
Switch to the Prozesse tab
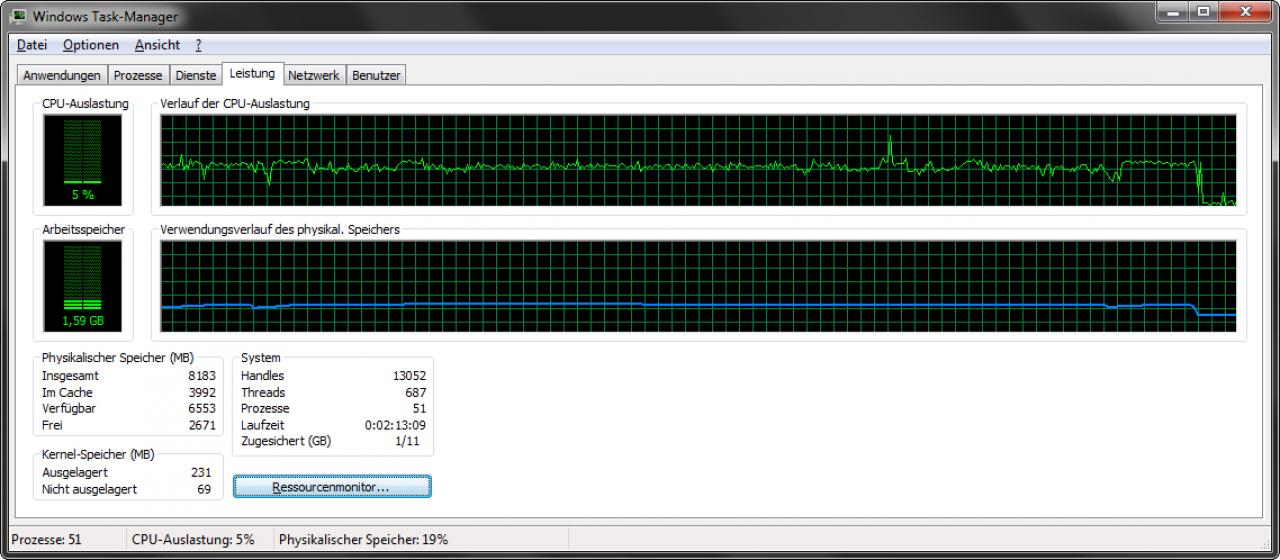tap(138, 75)
